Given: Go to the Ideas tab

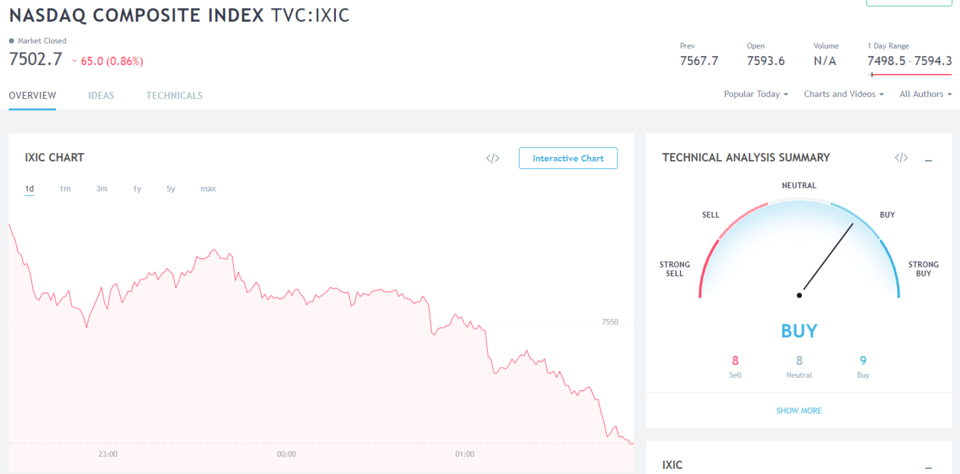Looking at the screenshot, I should [x=101, y=96].
